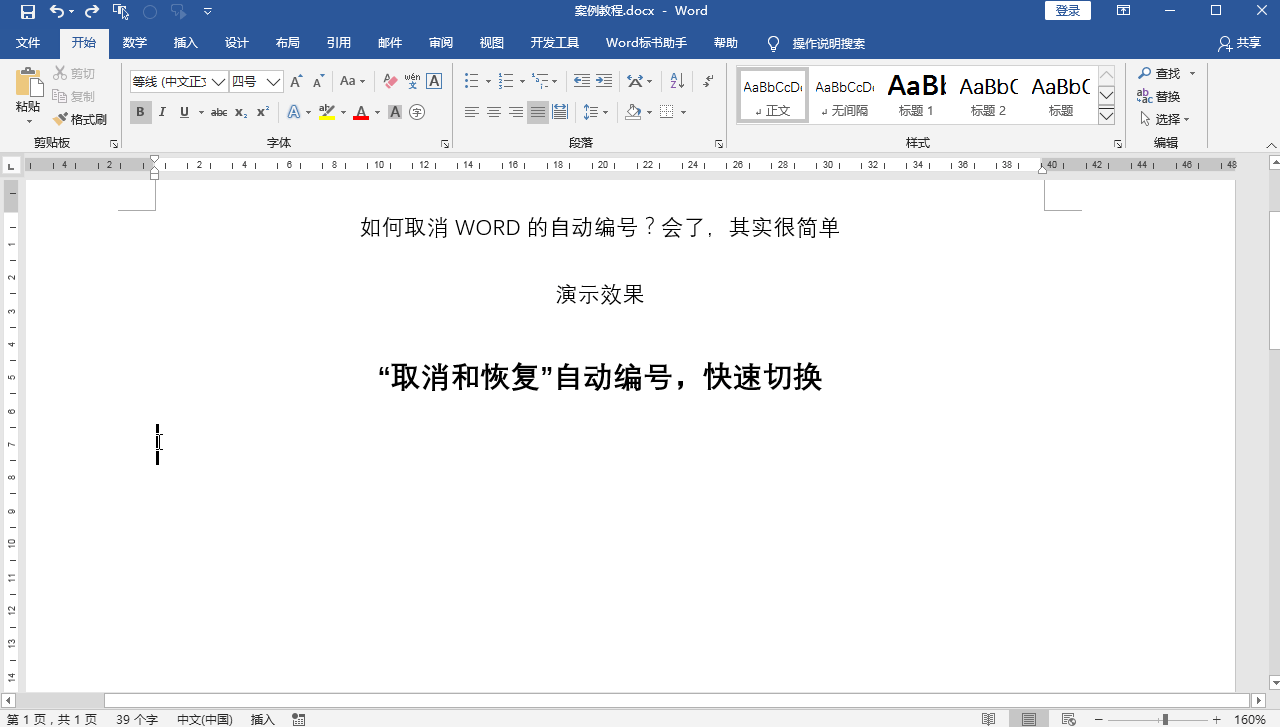Switch to the 插入 ribbon tab

(186, 43)
